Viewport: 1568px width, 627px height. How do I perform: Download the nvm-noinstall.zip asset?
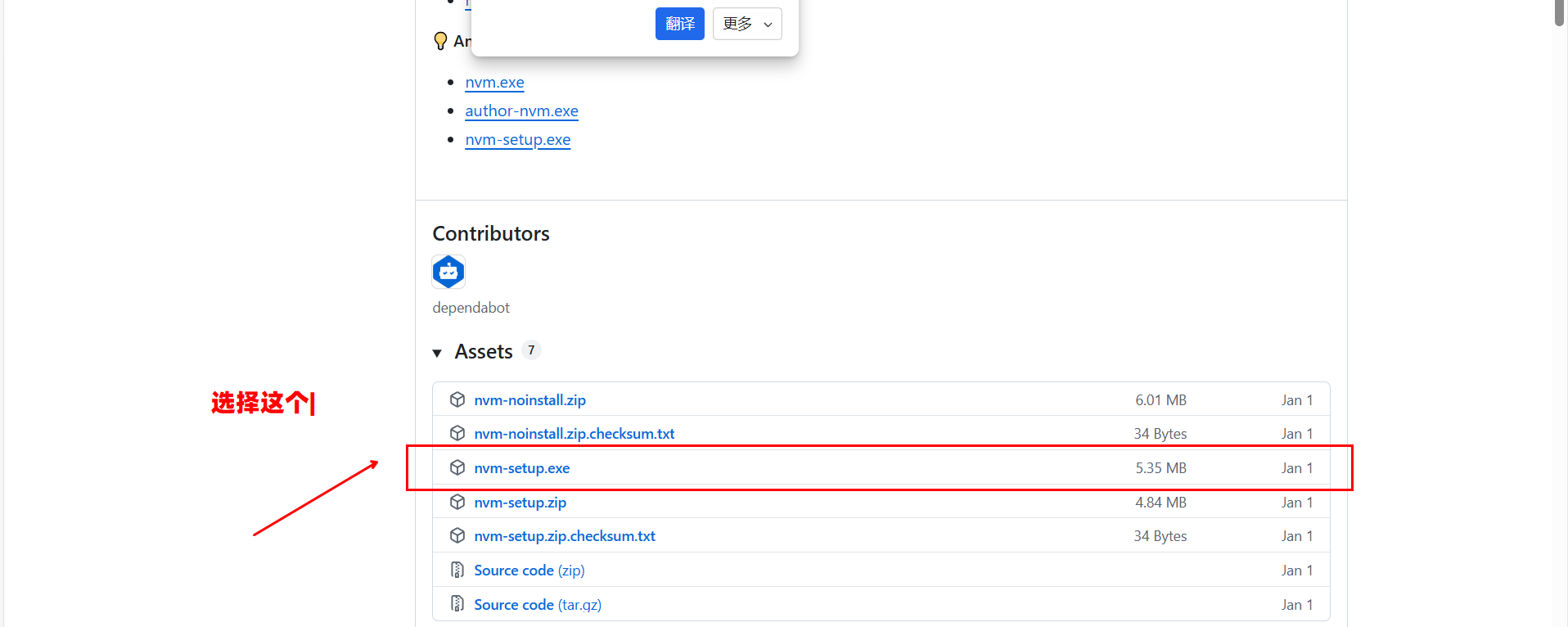coord(529,400)
